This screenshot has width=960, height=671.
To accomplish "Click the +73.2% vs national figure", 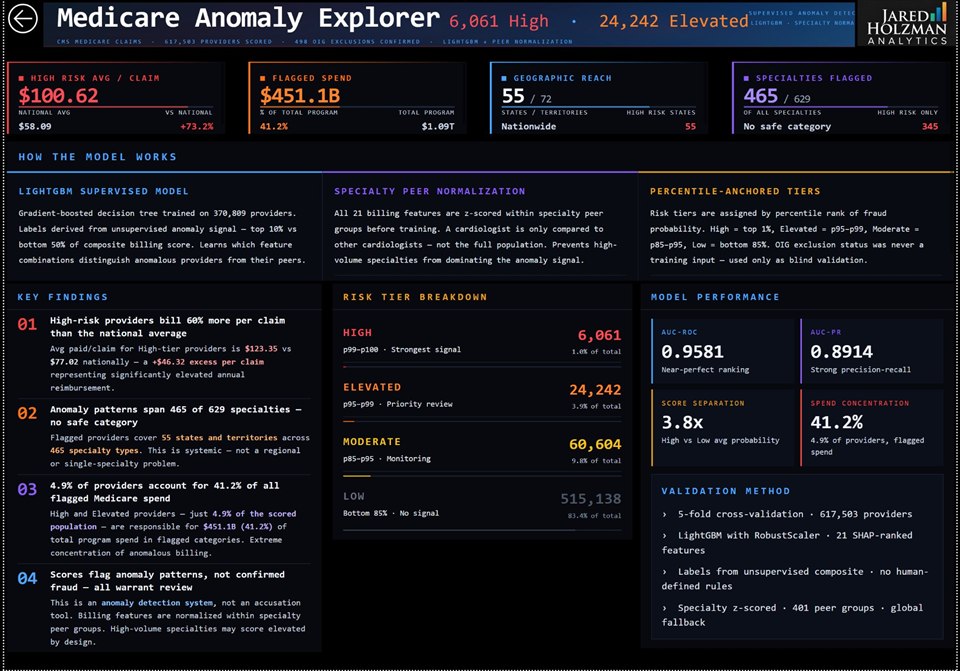I will [x=197, y=127].
